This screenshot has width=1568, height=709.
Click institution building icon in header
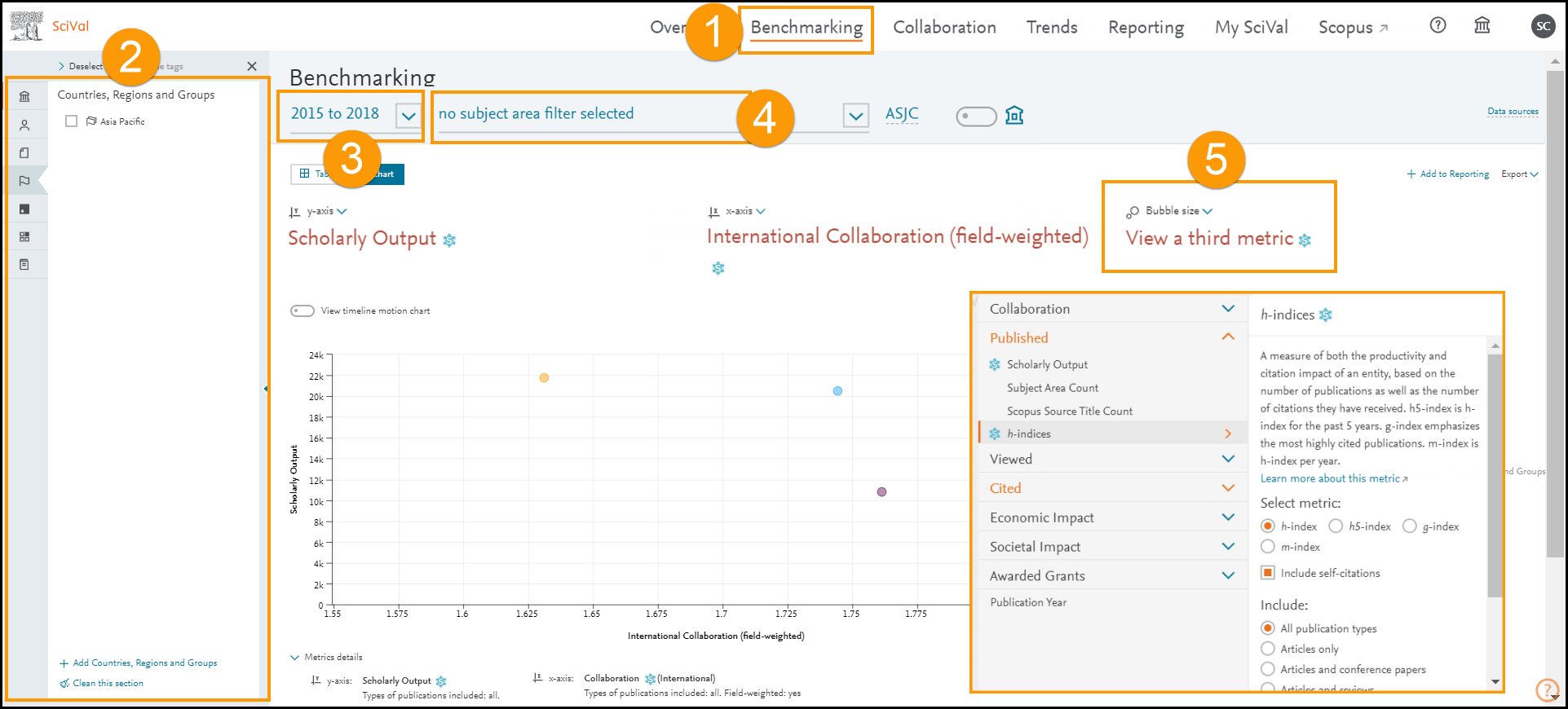point(1482,25)
